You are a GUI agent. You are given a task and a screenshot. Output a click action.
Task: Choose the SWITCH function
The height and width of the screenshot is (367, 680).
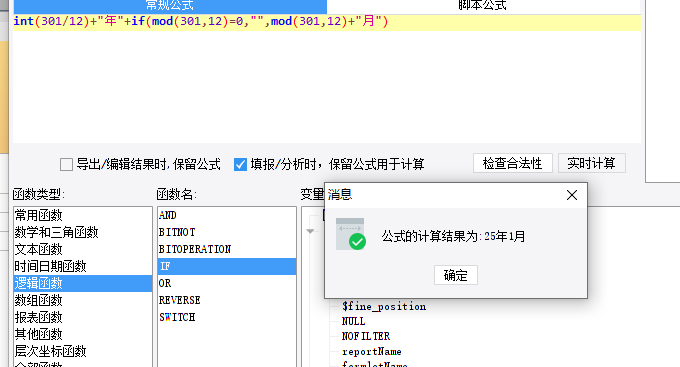227,317
